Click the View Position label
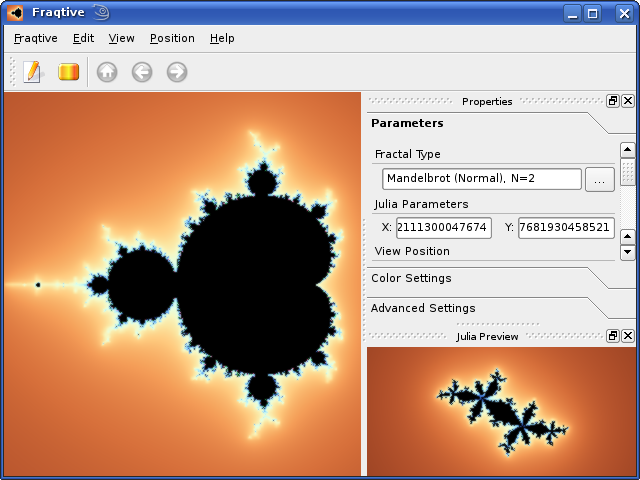The height and width of the screenshot is (480, 640). pos(412,251)
